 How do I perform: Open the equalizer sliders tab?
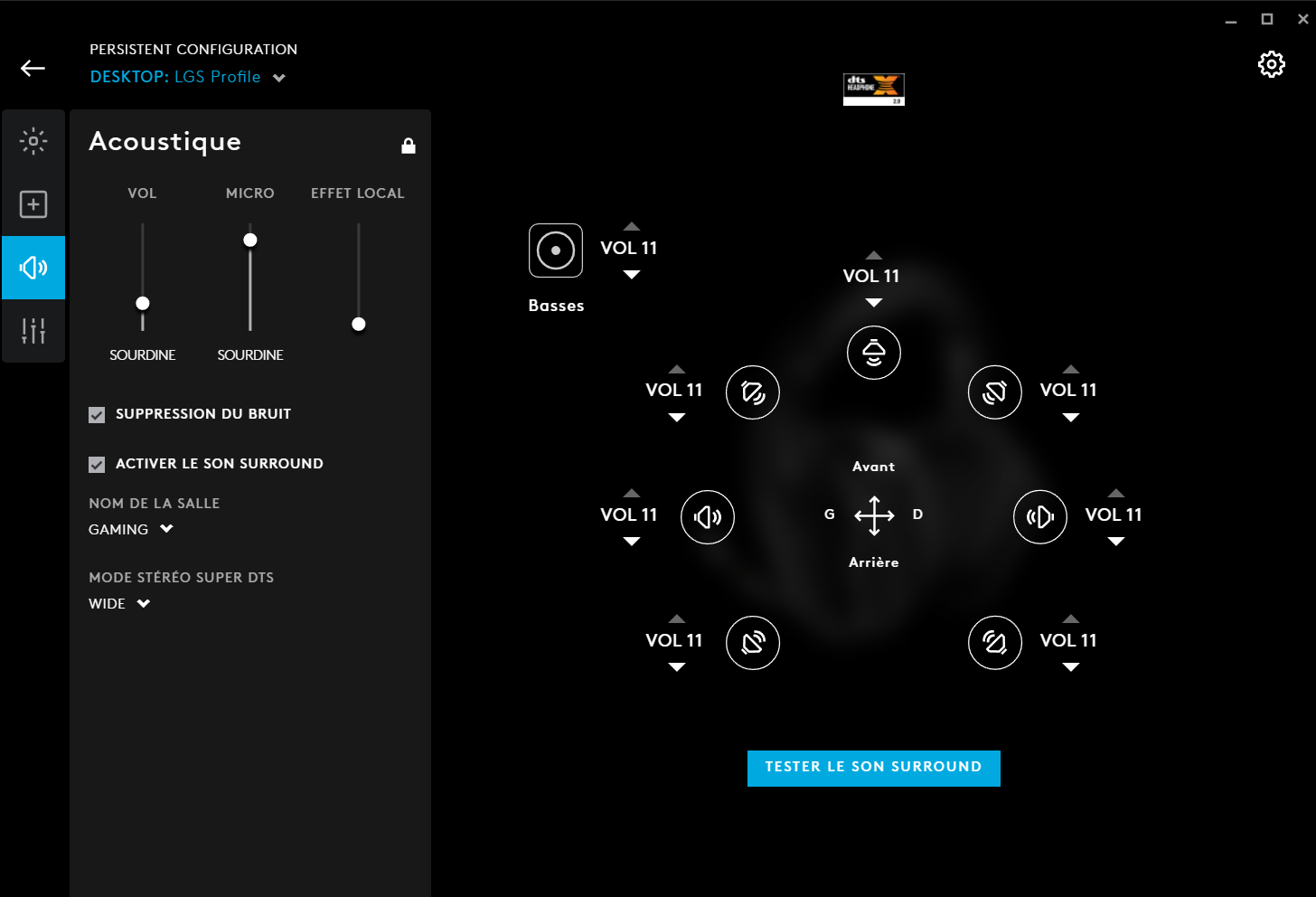pyautogui.click(x=33, y=331)
